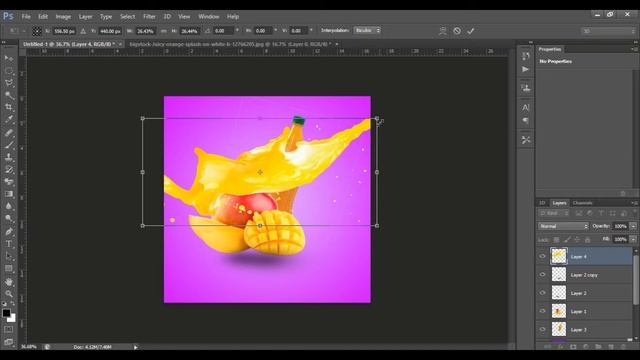Delete layer using trash icon
Screen dimensions: 640x360
(x=623, y=347)
